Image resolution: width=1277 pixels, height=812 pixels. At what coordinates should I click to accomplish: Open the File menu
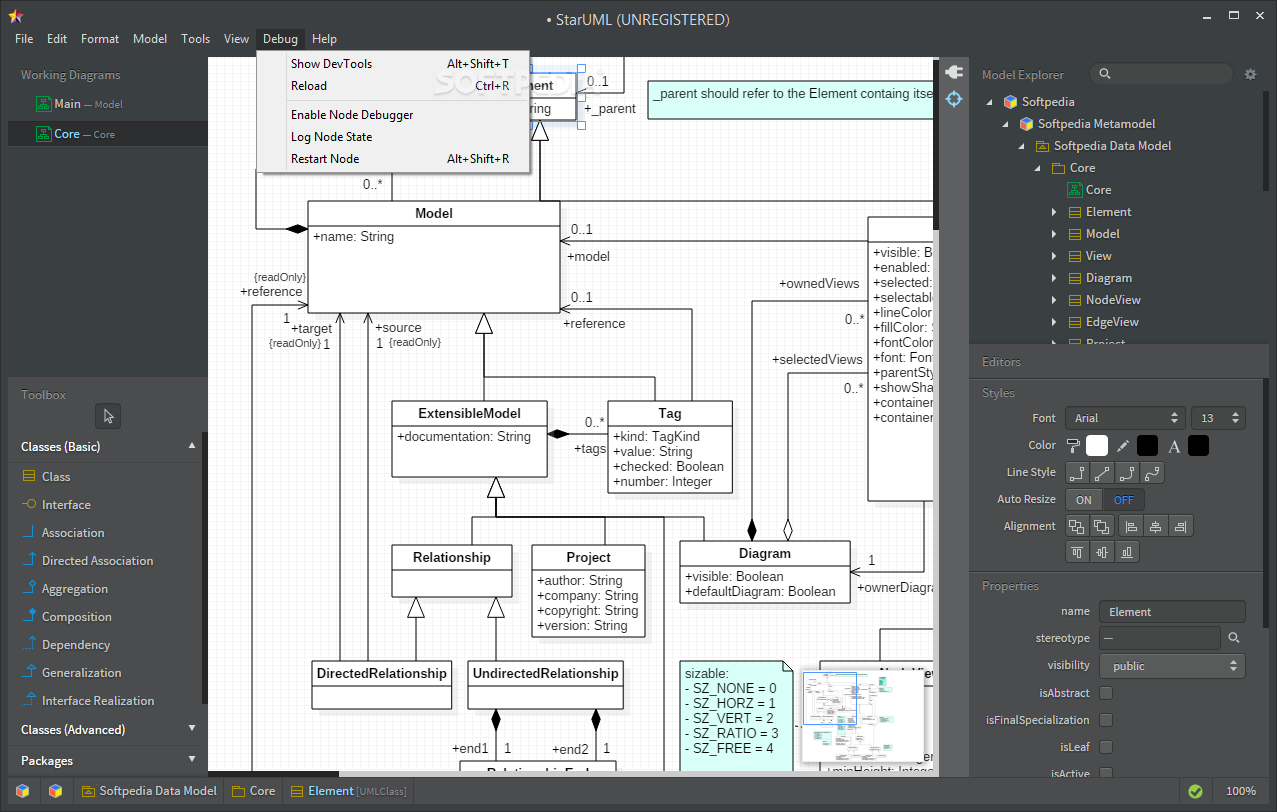(24, 39)
